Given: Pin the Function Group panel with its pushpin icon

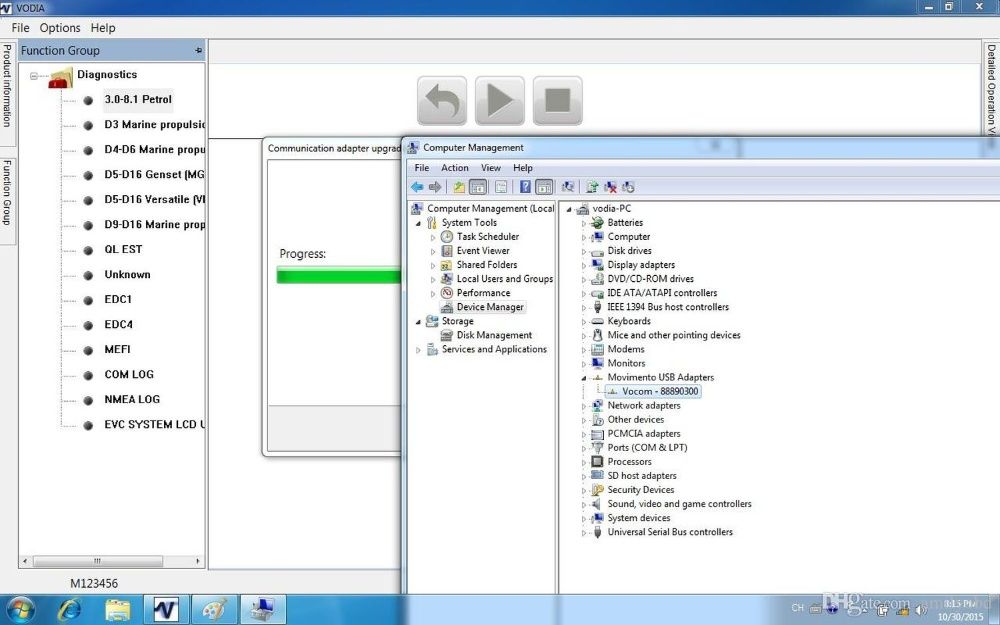Looking at the screenshot, I should coord(198,50).
